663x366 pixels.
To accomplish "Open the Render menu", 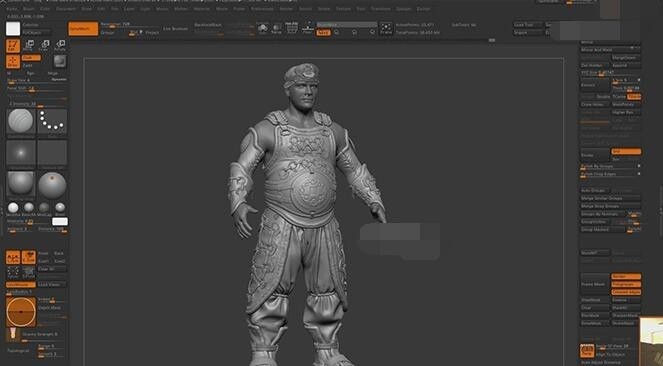I will (286, 8).
